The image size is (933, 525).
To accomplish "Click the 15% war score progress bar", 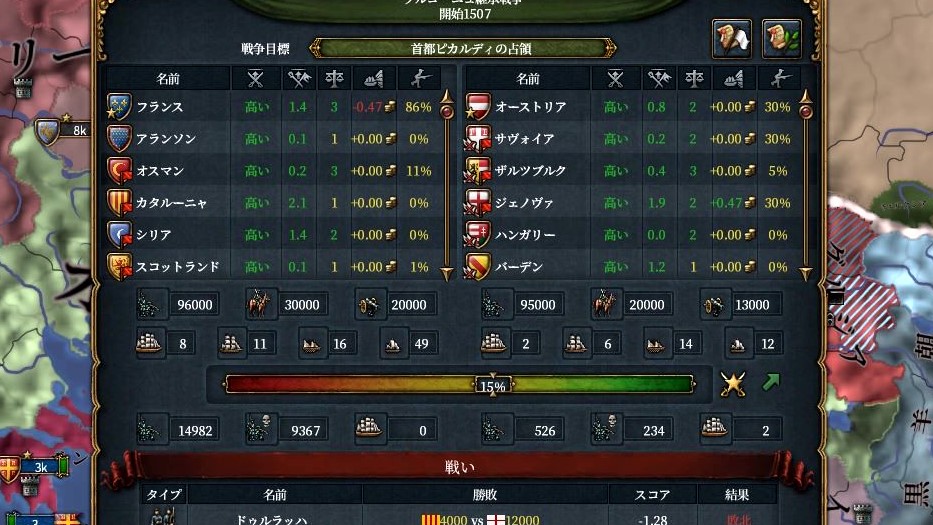I will click(x=459, y=384).
